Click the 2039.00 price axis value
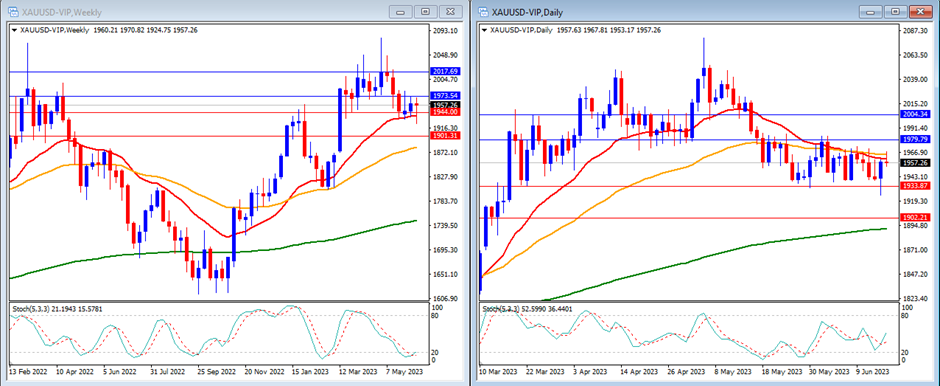Viewport: 940px width, 386px height. pyautogui.click(x=915, y=80)
